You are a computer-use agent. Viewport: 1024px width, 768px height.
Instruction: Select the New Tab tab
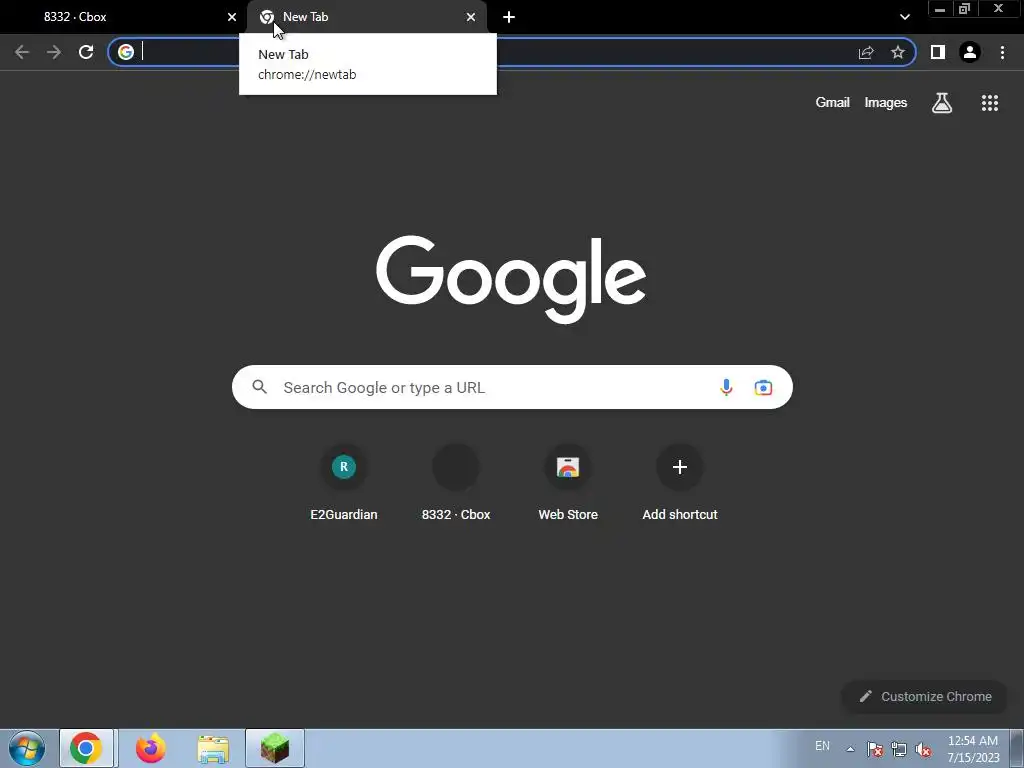coord(367,17)
